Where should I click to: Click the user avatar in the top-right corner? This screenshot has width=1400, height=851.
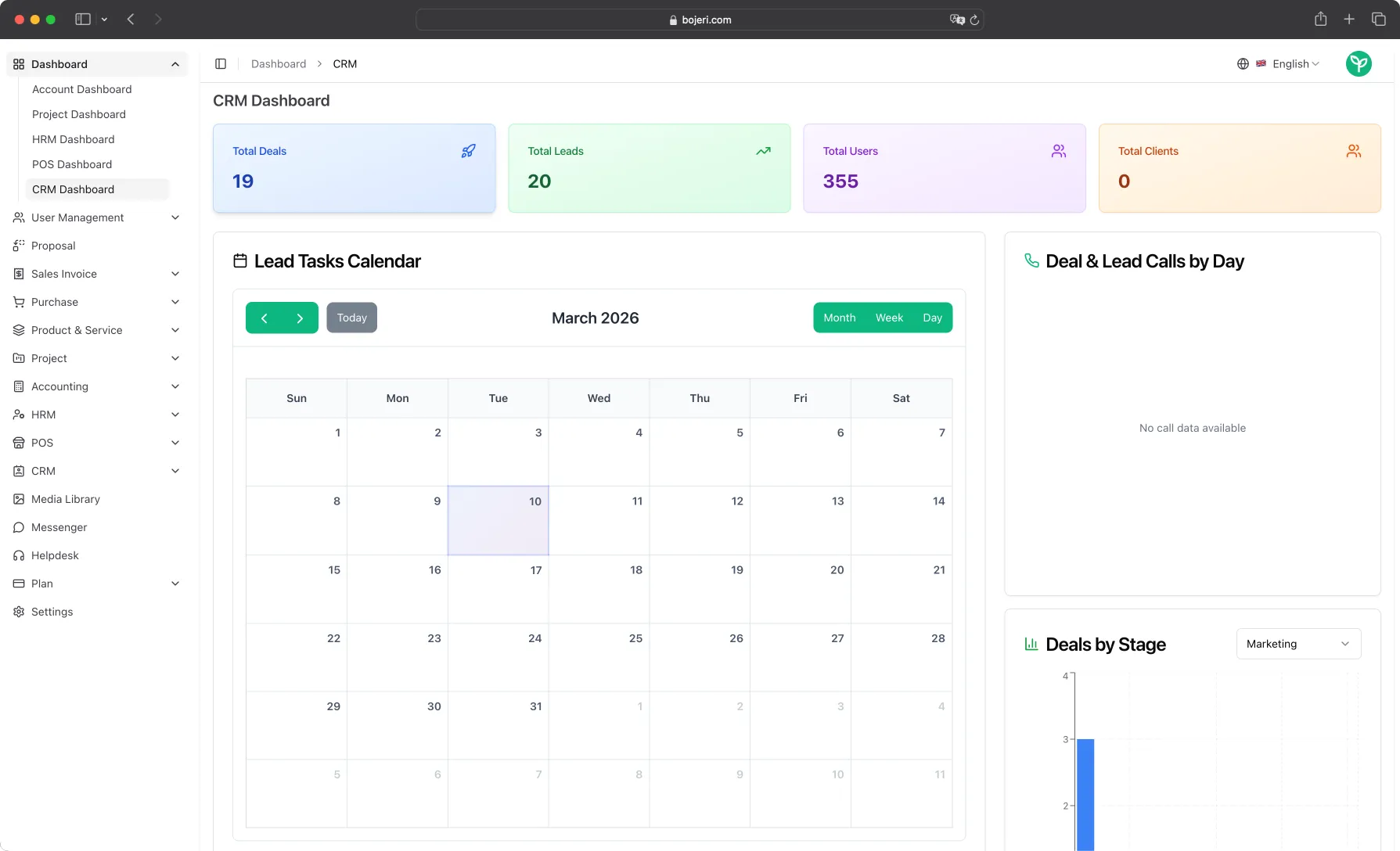1359,63
